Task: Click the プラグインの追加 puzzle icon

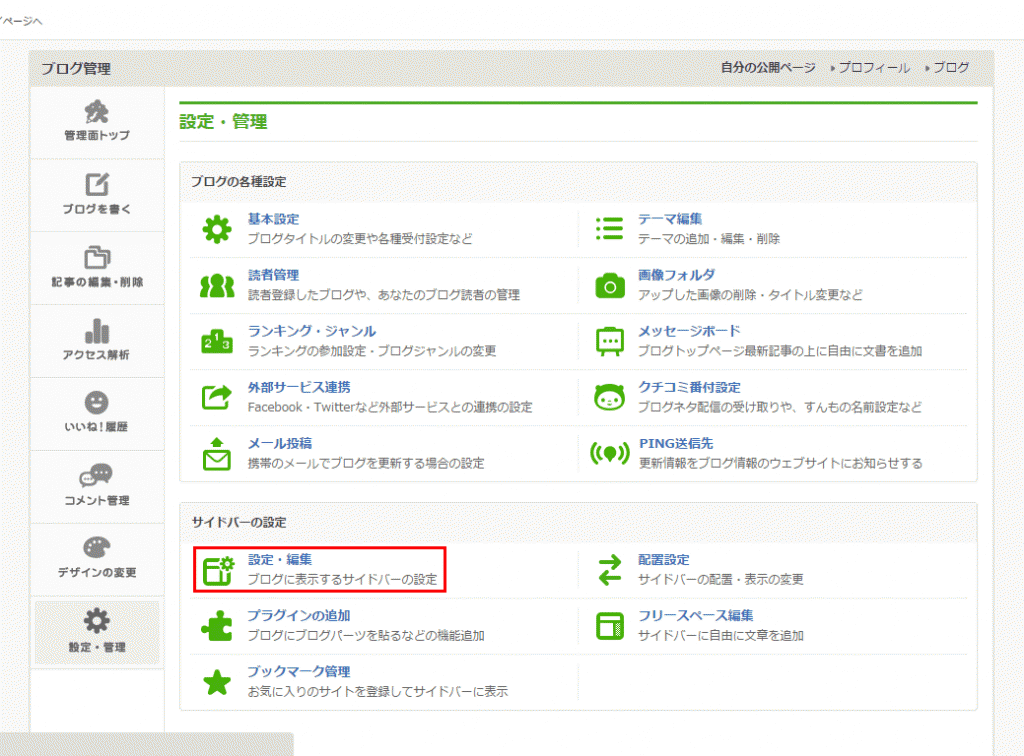Action: [217, 626]
